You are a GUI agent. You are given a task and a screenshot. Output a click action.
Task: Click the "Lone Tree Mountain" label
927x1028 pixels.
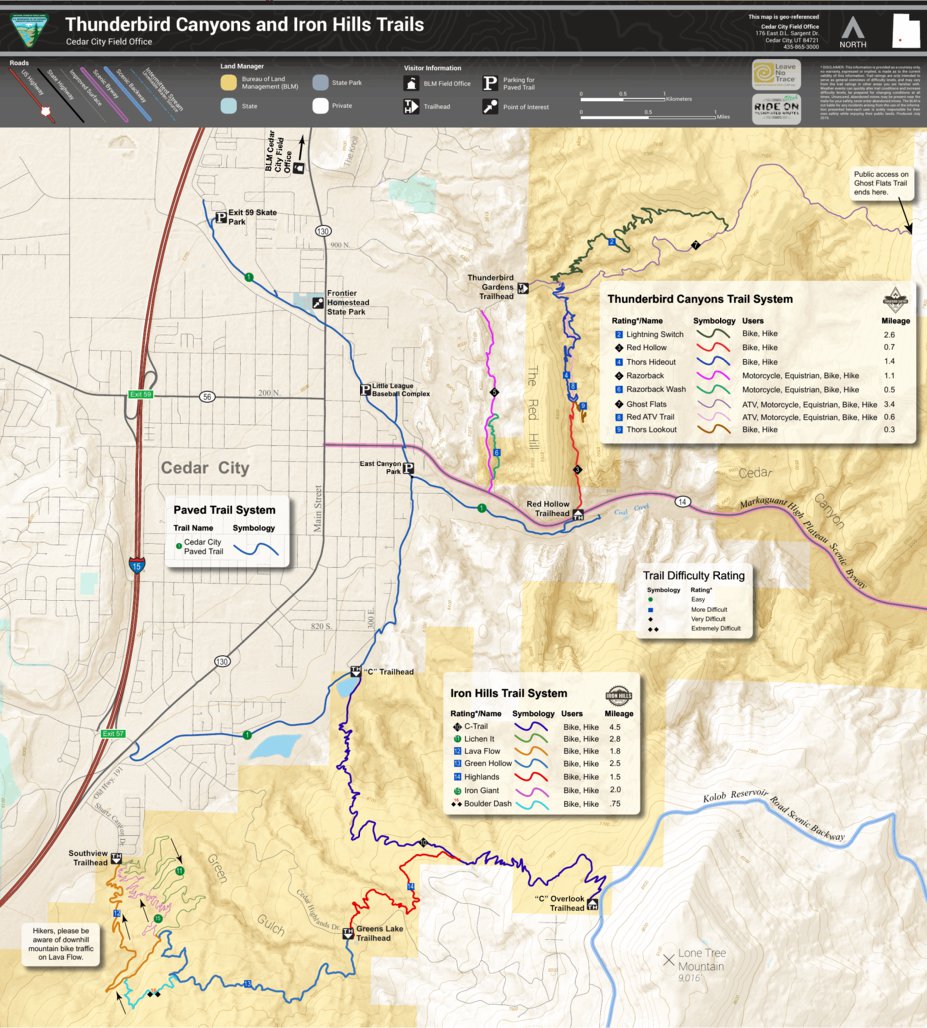(701, 960)
